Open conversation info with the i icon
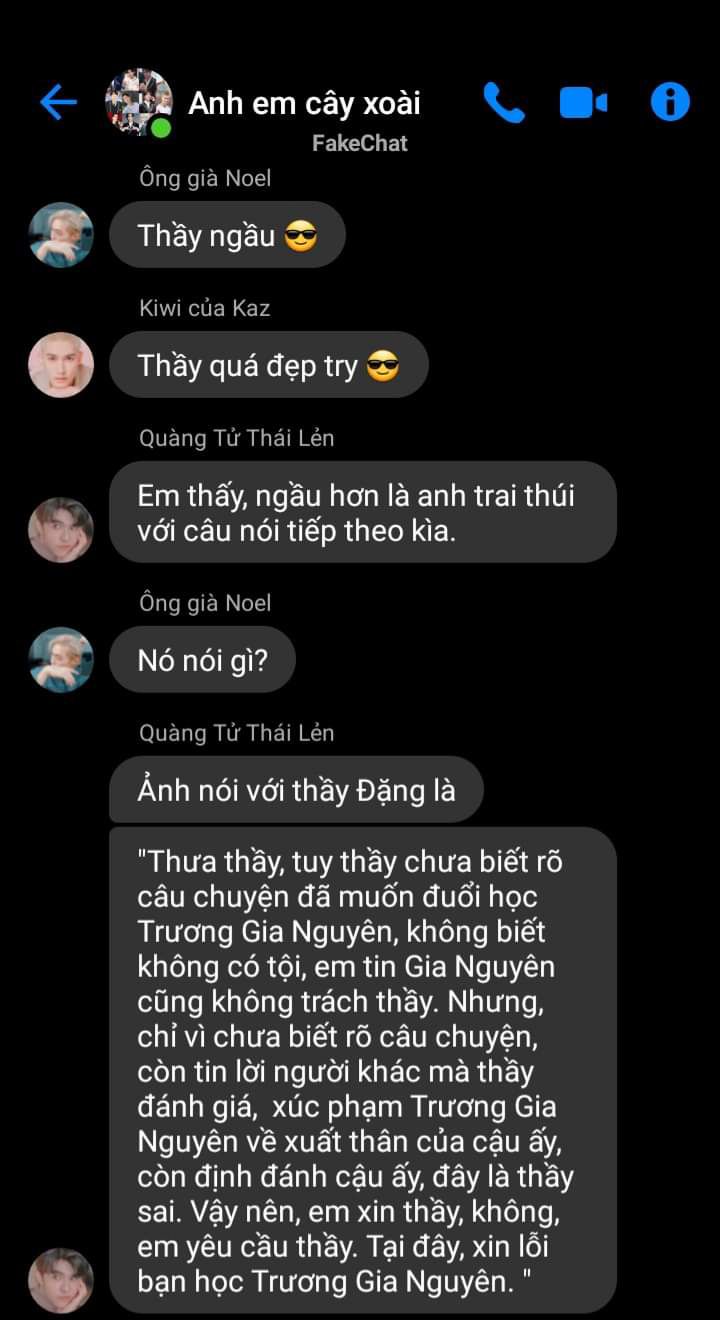Screen dimensions: 720x1320 tap(670, 102)
